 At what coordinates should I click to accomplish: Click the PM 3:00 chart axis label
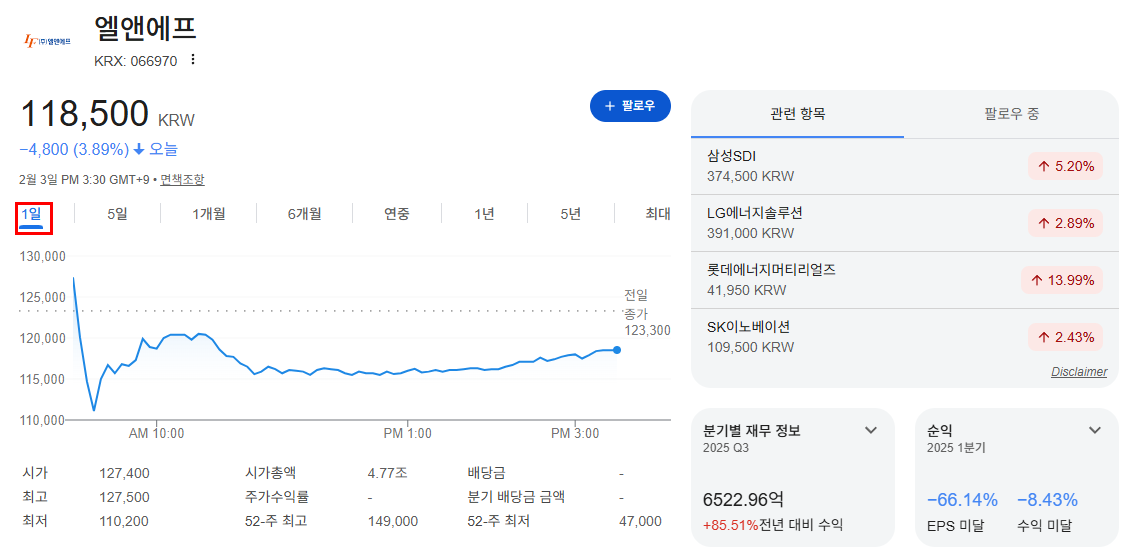575,434
